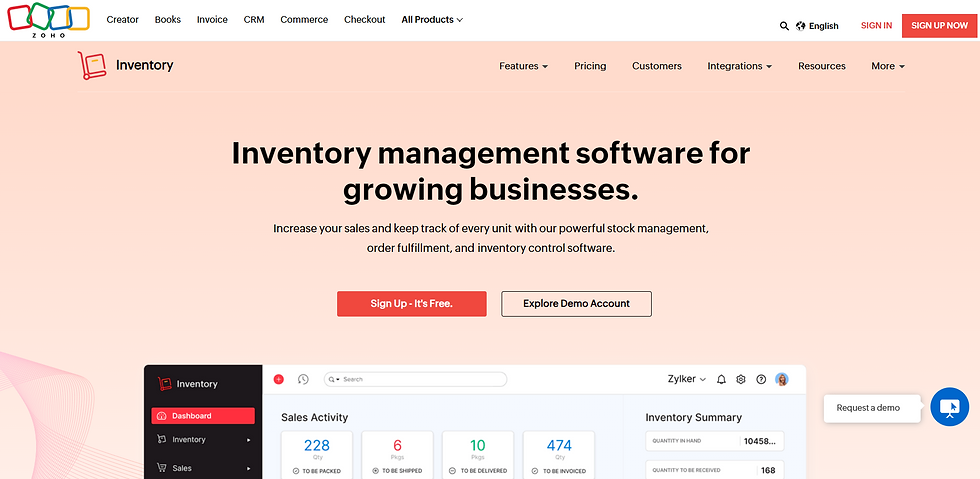Expand the Sales sidebar submenu arrow

pyautogui.click(x=249, y=468)
